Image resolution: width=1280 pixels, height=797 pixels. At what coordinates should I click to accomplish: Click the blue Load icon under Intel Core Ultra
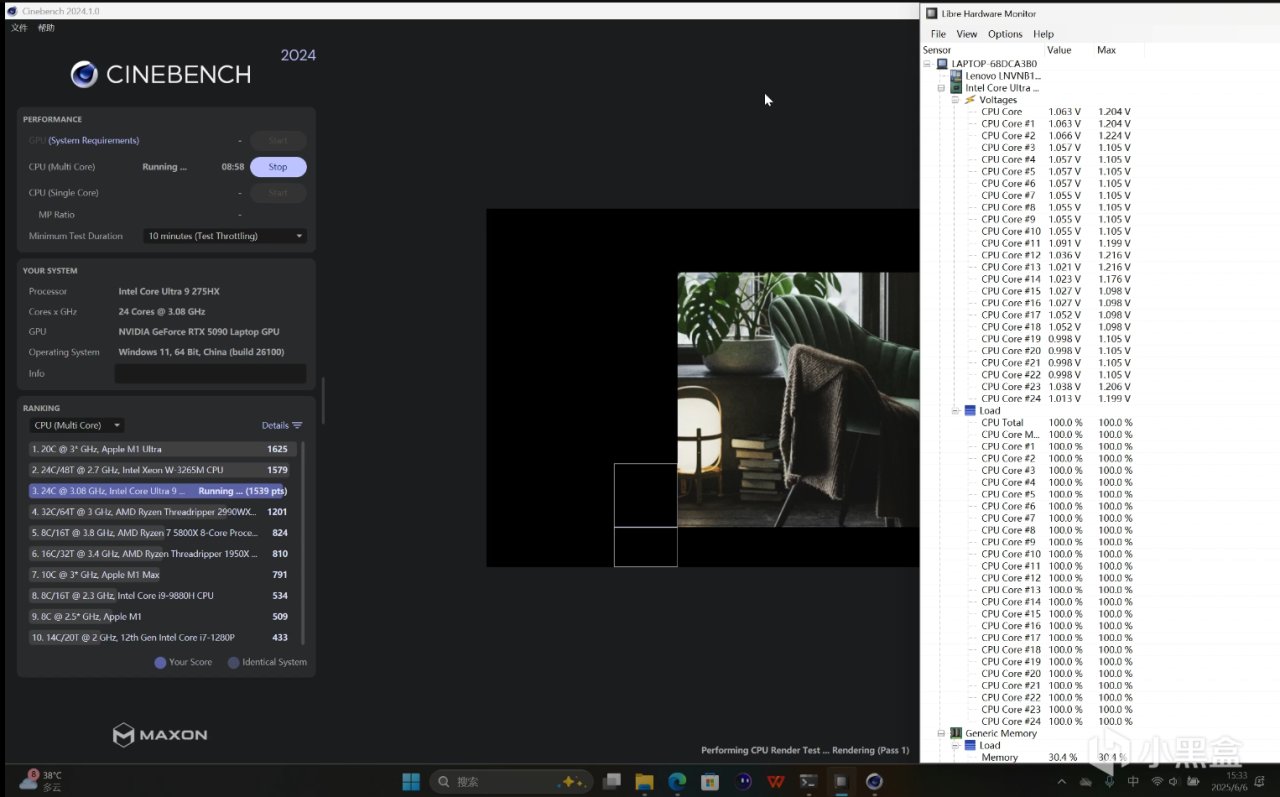[x=970, y=411]
